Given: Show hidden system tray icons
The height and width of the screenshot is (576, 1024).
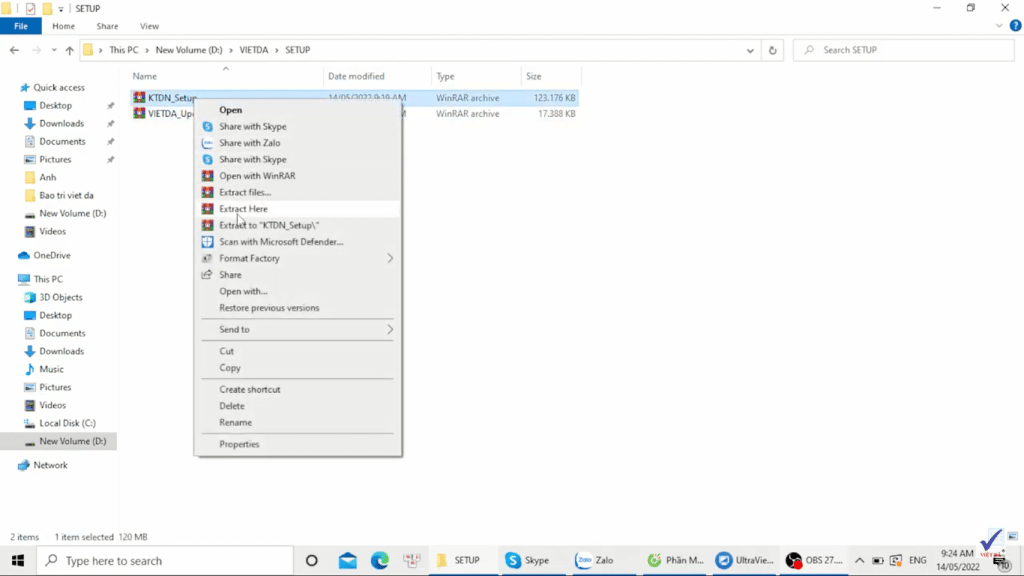Looking at the screenshot, I should (x=859, y=560).
